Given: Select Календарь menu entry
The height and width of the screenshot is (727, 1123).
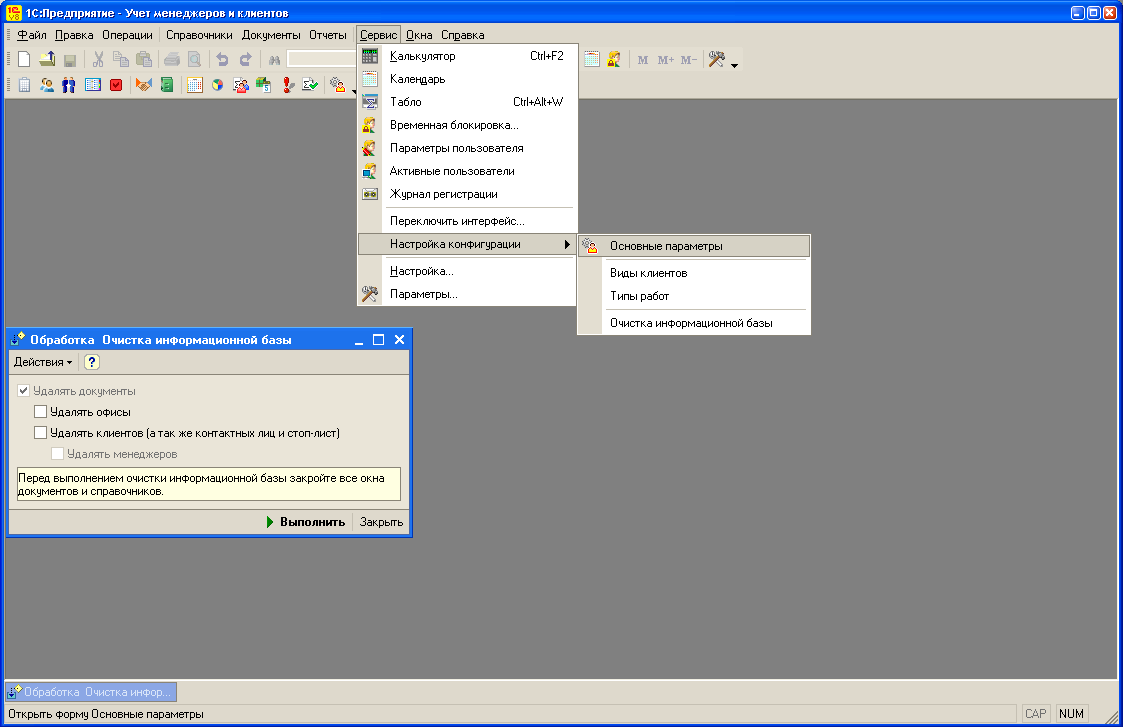Looking at the screenshot, I should [x=467, y=79].
